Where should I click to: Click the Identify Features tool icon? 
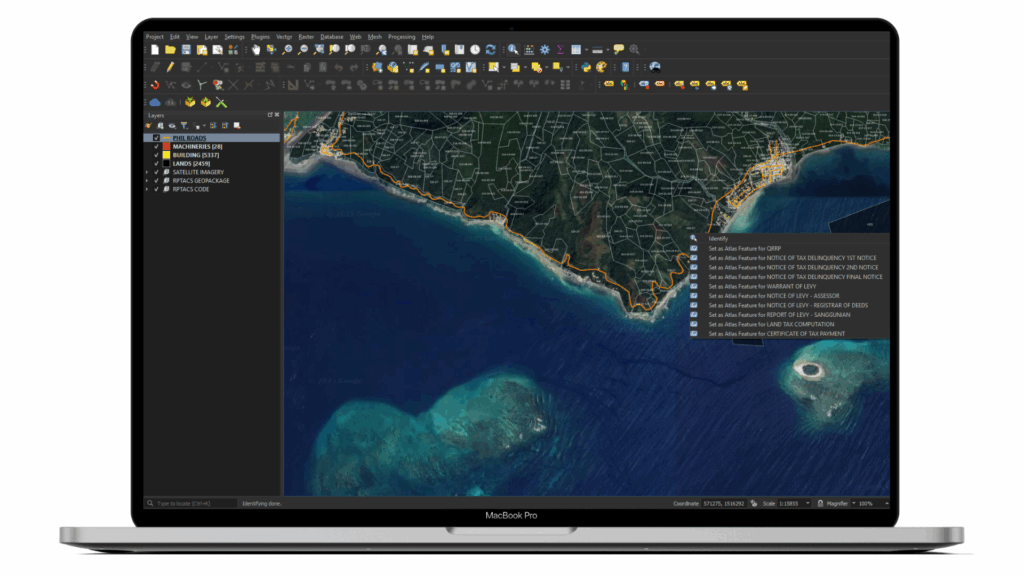pyautogui.click(x=513, y=49)
